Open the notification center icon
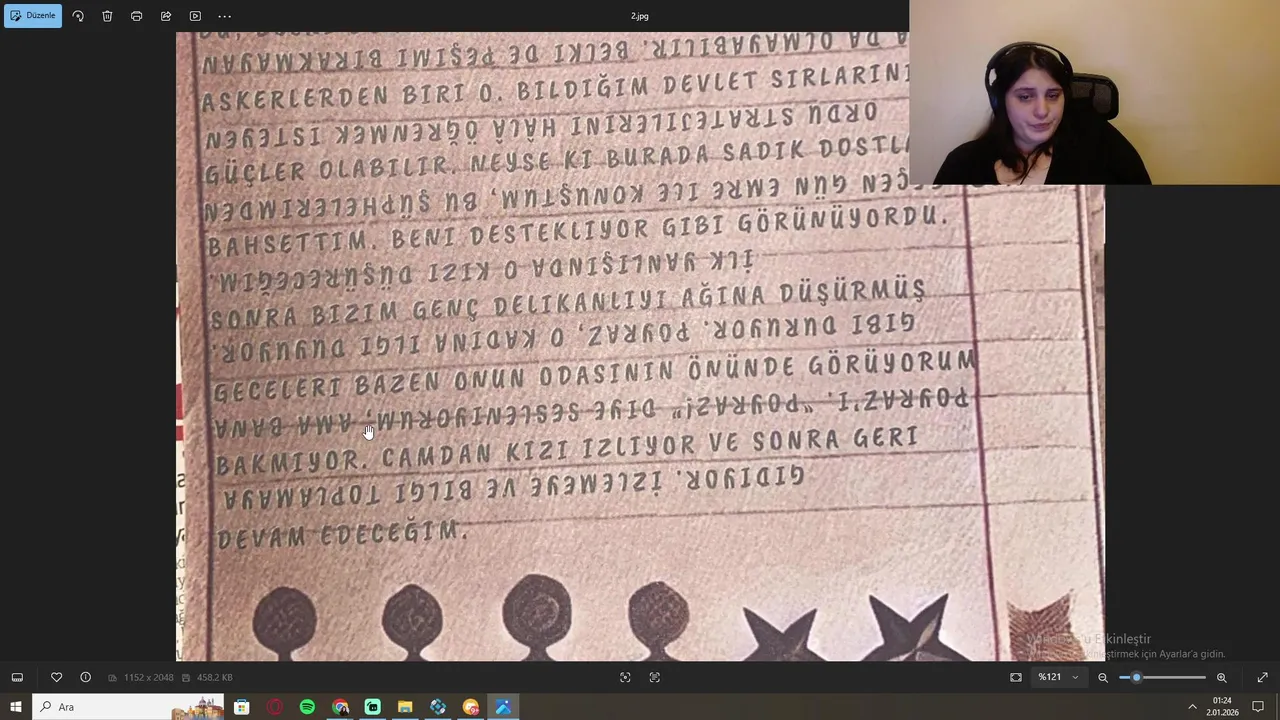The width and height of the screenshot is (1280, 720). coord(1258,707)
